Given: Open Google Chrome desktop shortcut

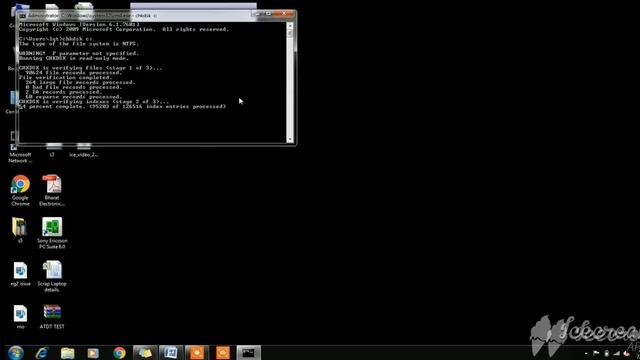Looking at the screenshot, I should click(x=20, y=190).
